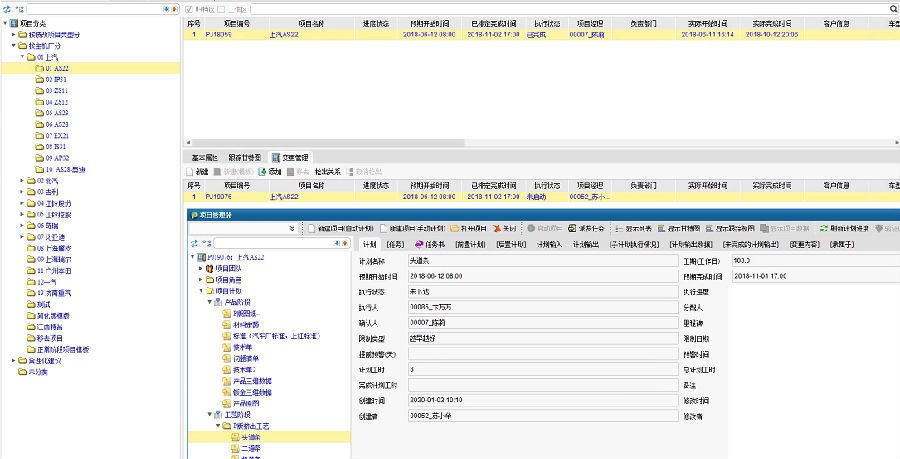Open the toolbar dropdown in 项目管理器 panel
Screen dimensions: 900x459
291,228
